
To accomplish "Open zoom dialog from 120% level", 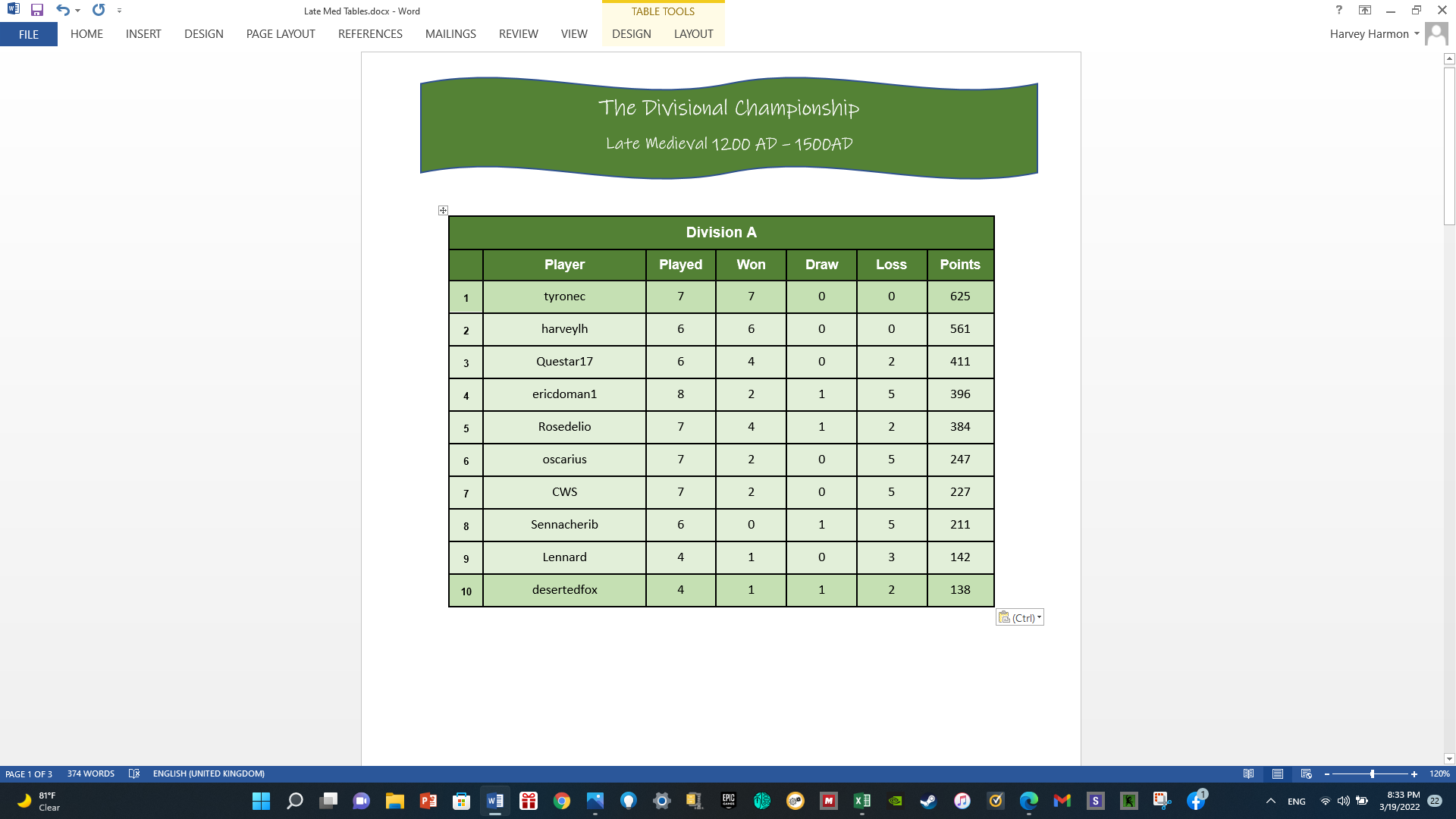I will click(x=1439, y=774).
